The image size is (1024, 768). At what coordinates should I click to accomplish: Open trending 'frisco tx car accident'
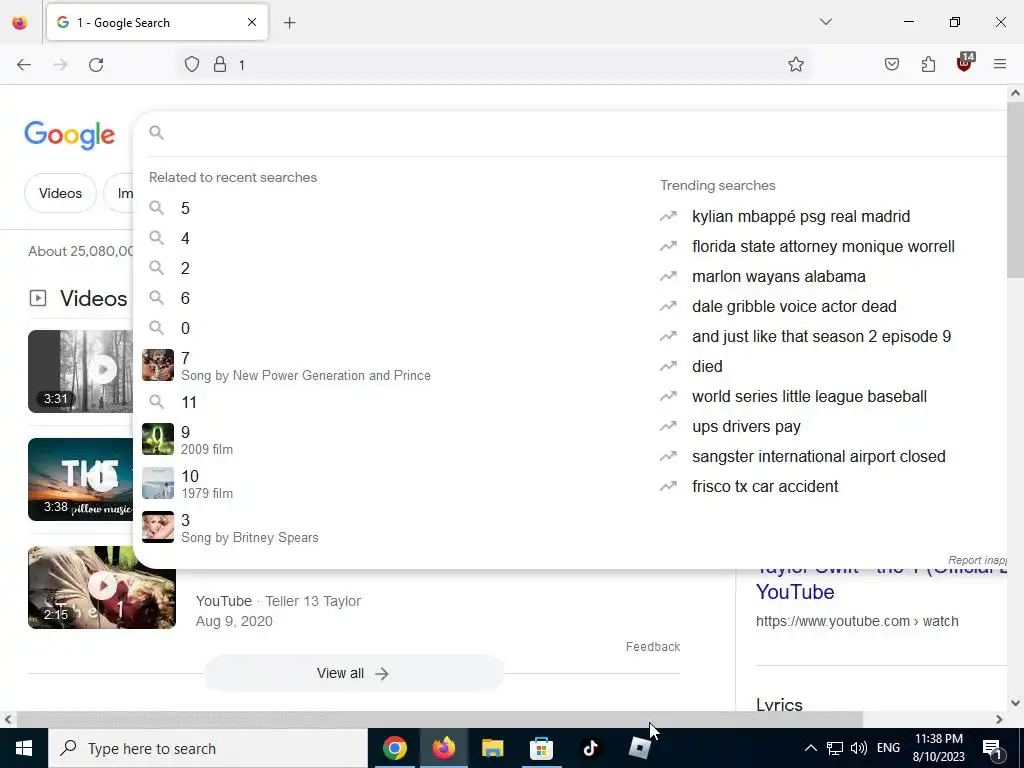765,487
